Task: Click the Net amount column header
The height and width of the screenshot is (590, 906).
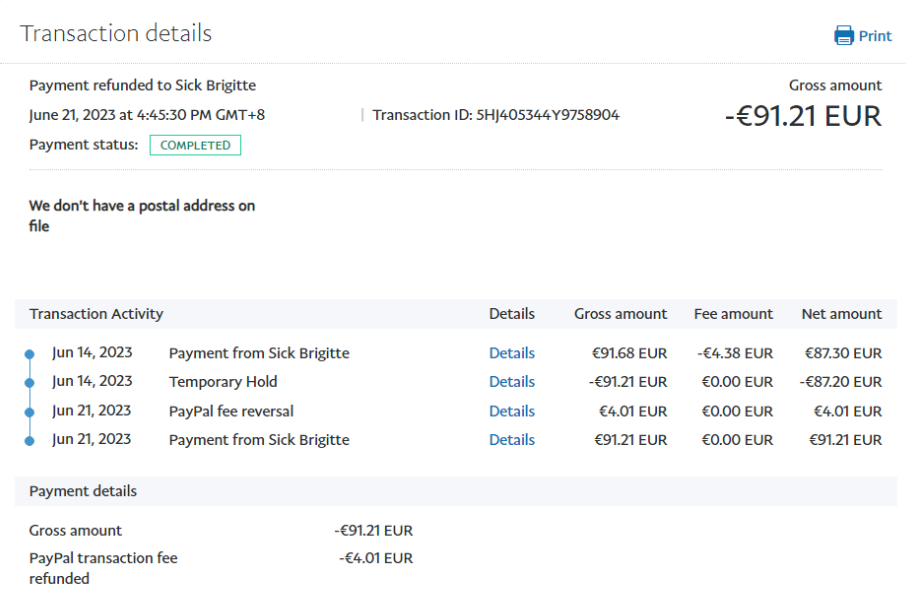Action: [x=841, y=314]
